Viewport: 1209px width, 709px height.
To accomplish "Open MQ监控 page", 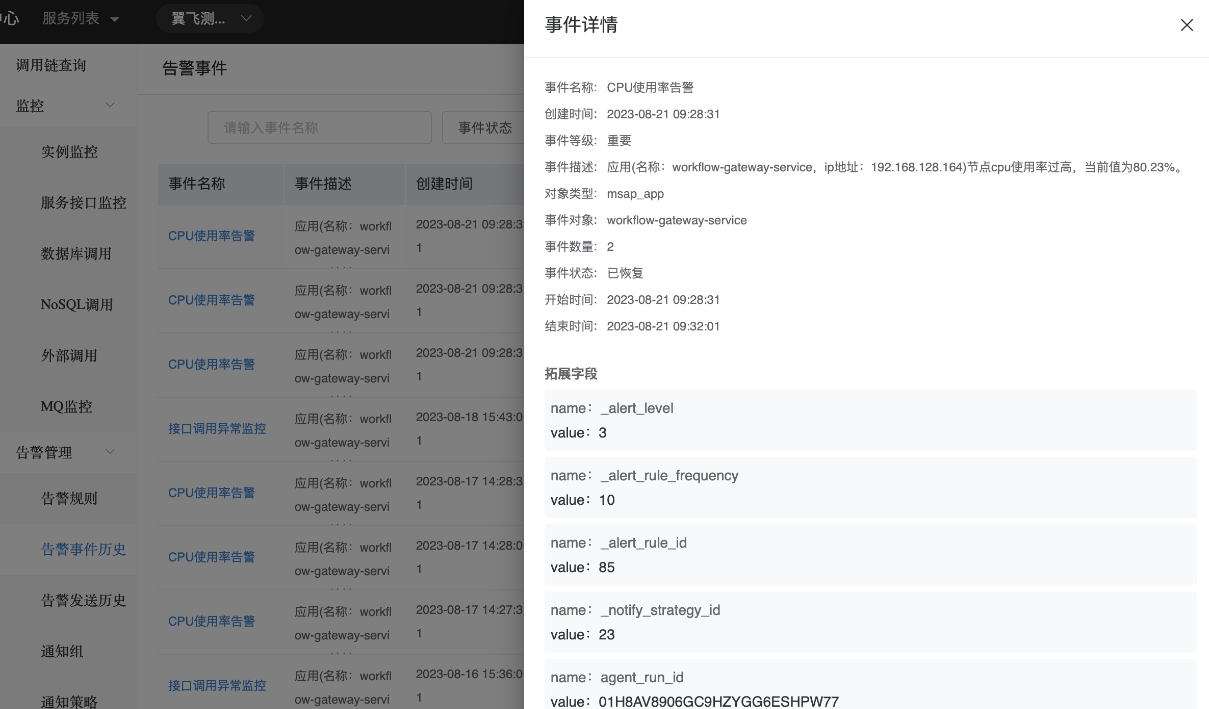I will [67, 407].
